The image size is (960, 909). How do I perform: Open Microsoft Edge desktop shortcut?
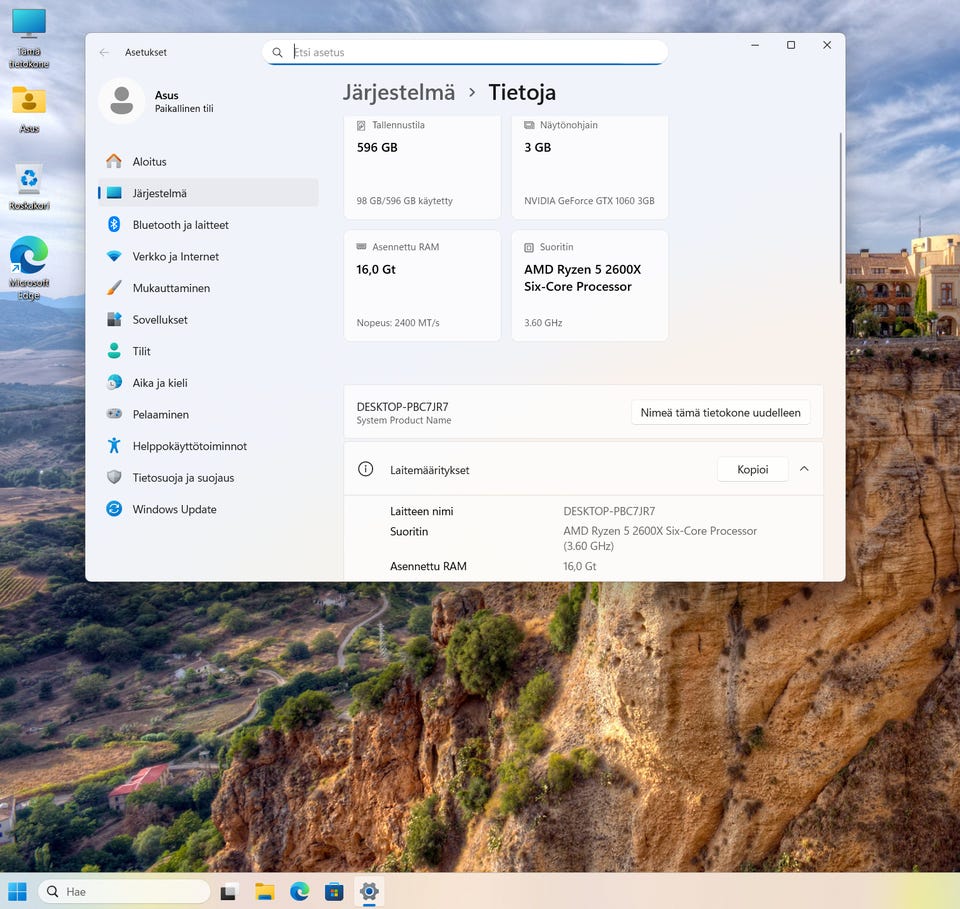29,267
